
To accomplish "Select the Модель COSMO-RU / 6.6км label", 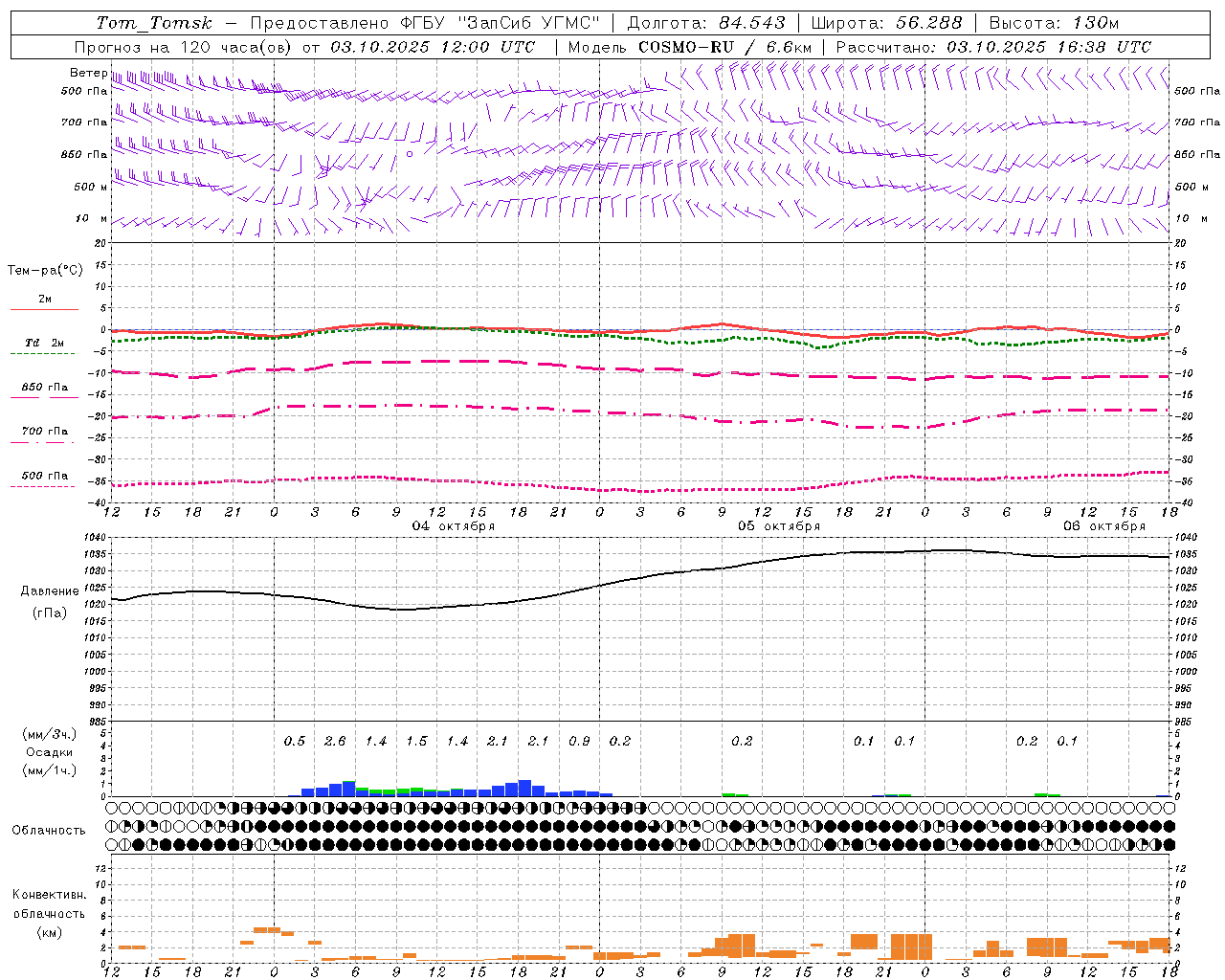I will pyautogui.click(x=690, y=47).
